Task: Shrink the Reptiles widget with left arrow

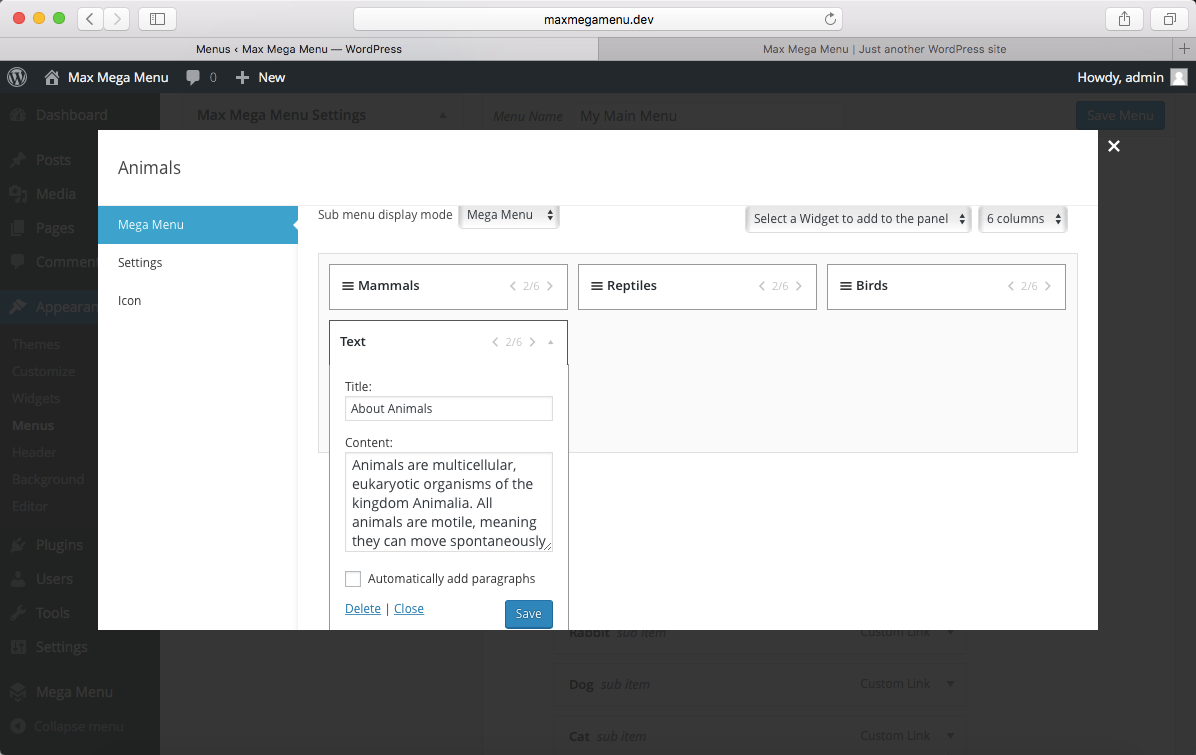Action: pos(761,286)
